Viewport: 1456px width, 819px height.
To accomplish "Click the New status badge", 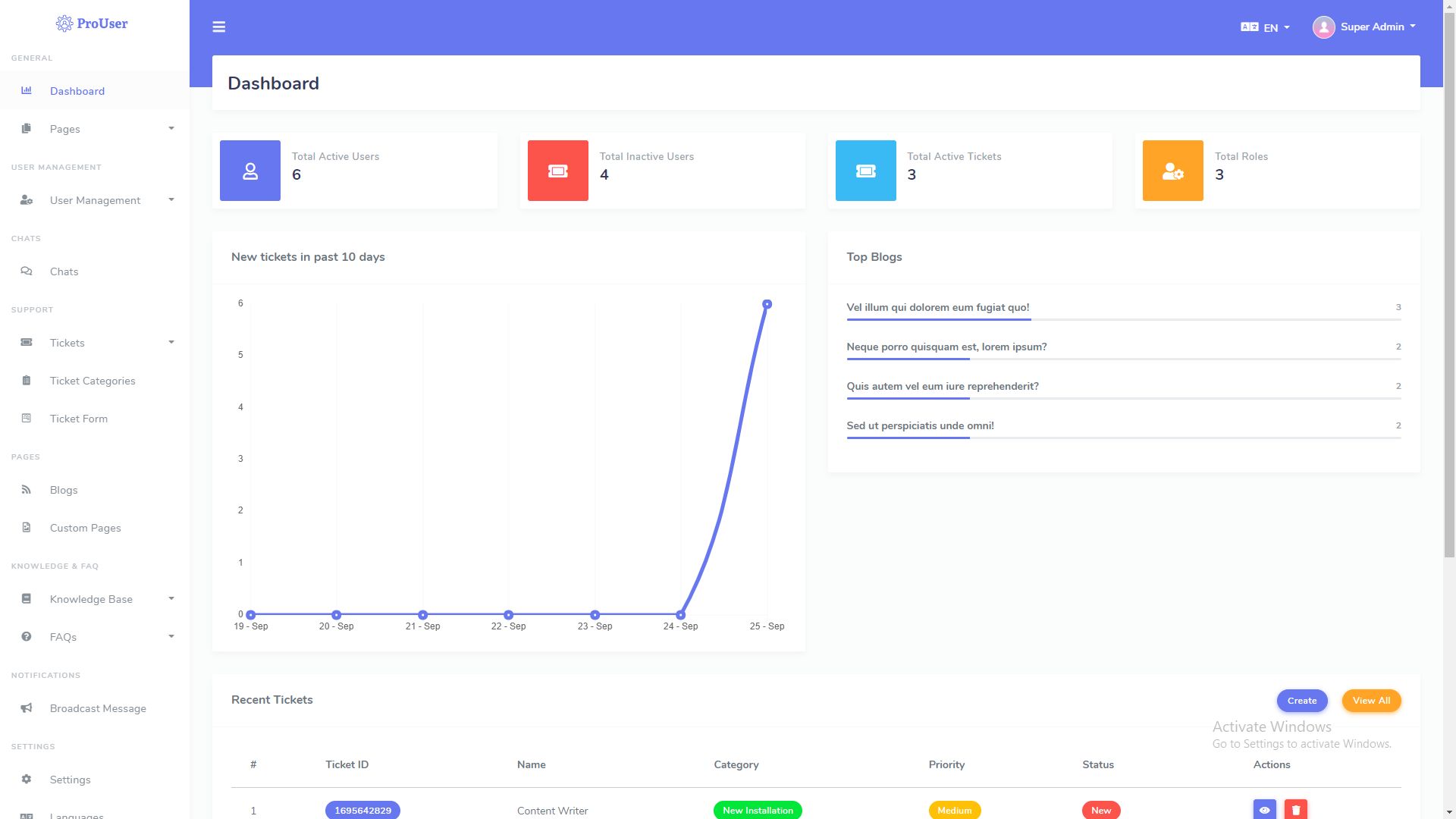I will 1101,810.
